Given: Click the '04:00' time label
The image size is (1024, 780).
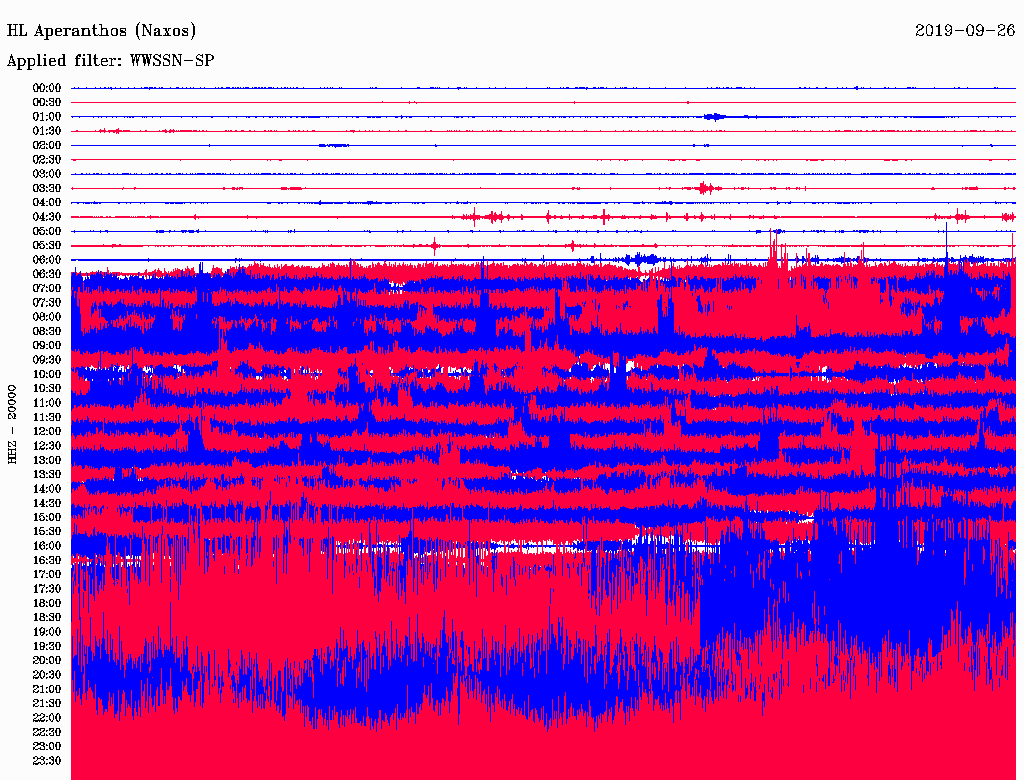Looking at the screenshot, I should 47,203.
